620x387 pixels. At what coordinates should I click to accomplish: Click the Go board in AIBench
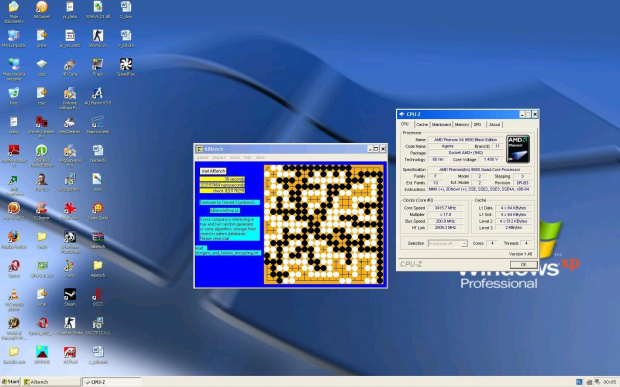tap(324, 224)
